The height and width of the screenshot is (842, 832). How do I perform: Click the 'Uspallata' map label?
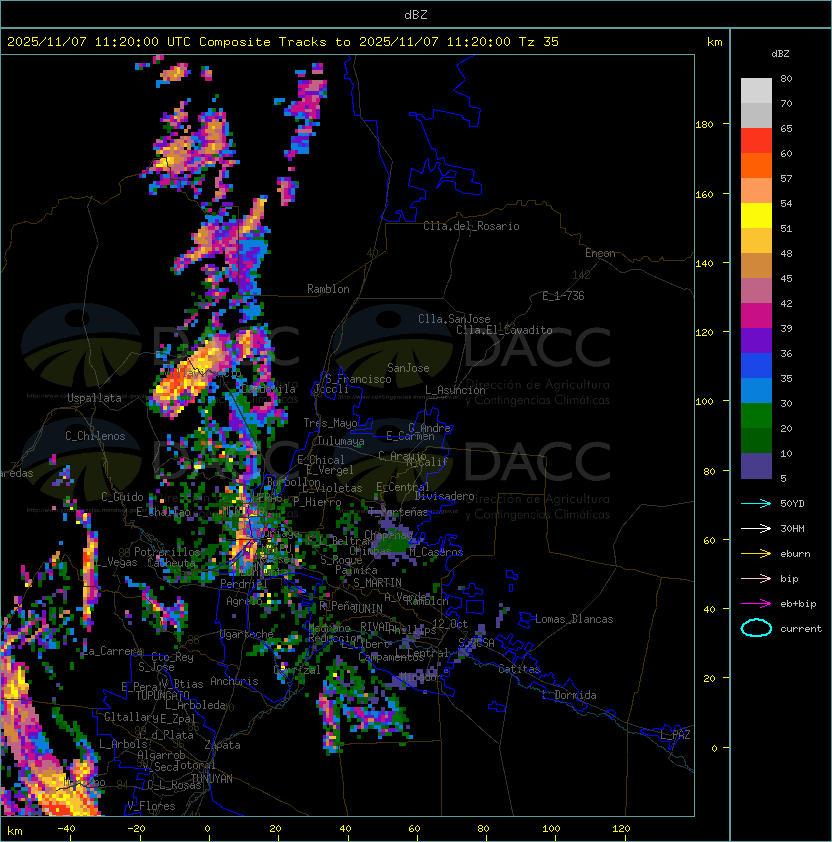pos(94,398)
